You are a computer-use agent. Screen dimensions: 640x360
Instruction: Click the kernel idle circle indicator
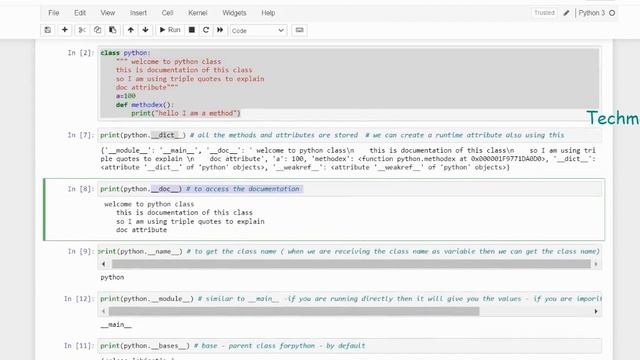(x=612, y=13)
